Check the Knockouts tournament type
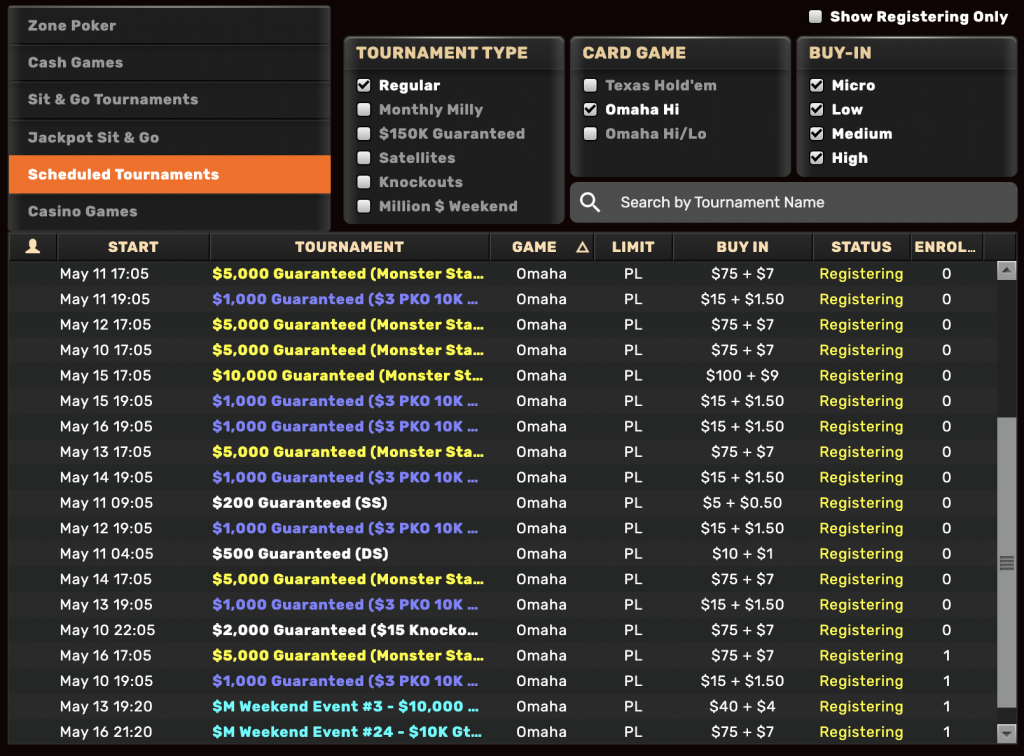The height and width of the screenshot is (756, 1024). [x=365, y=182]
